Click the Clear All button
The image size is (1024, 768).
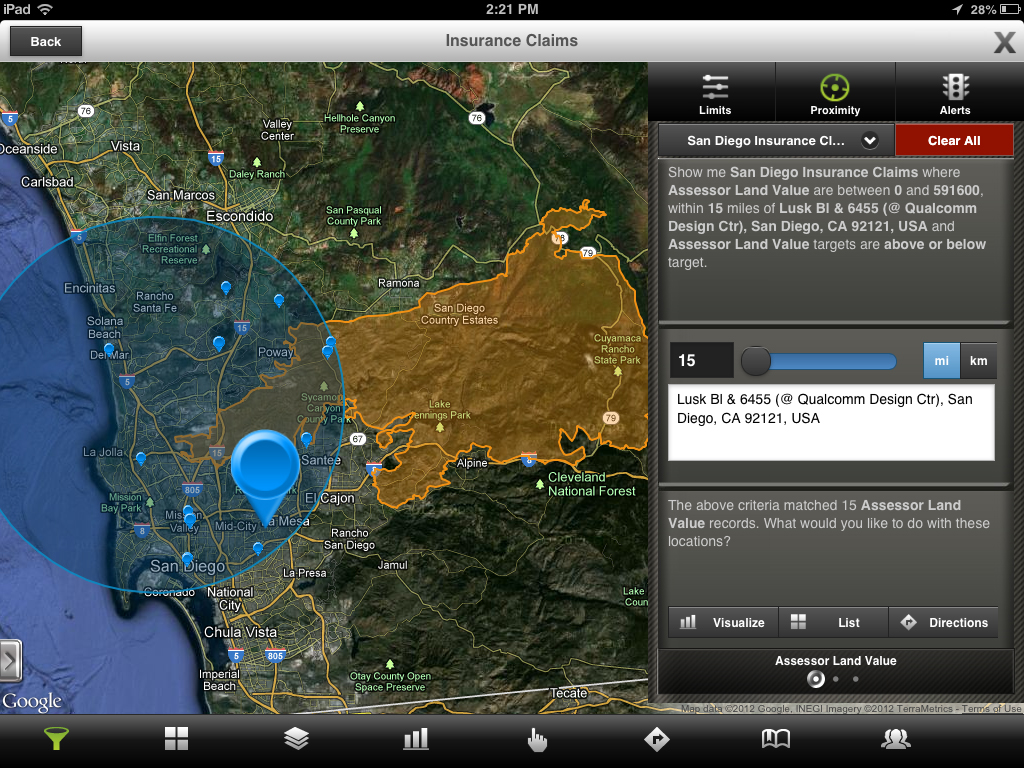point(954,140)
